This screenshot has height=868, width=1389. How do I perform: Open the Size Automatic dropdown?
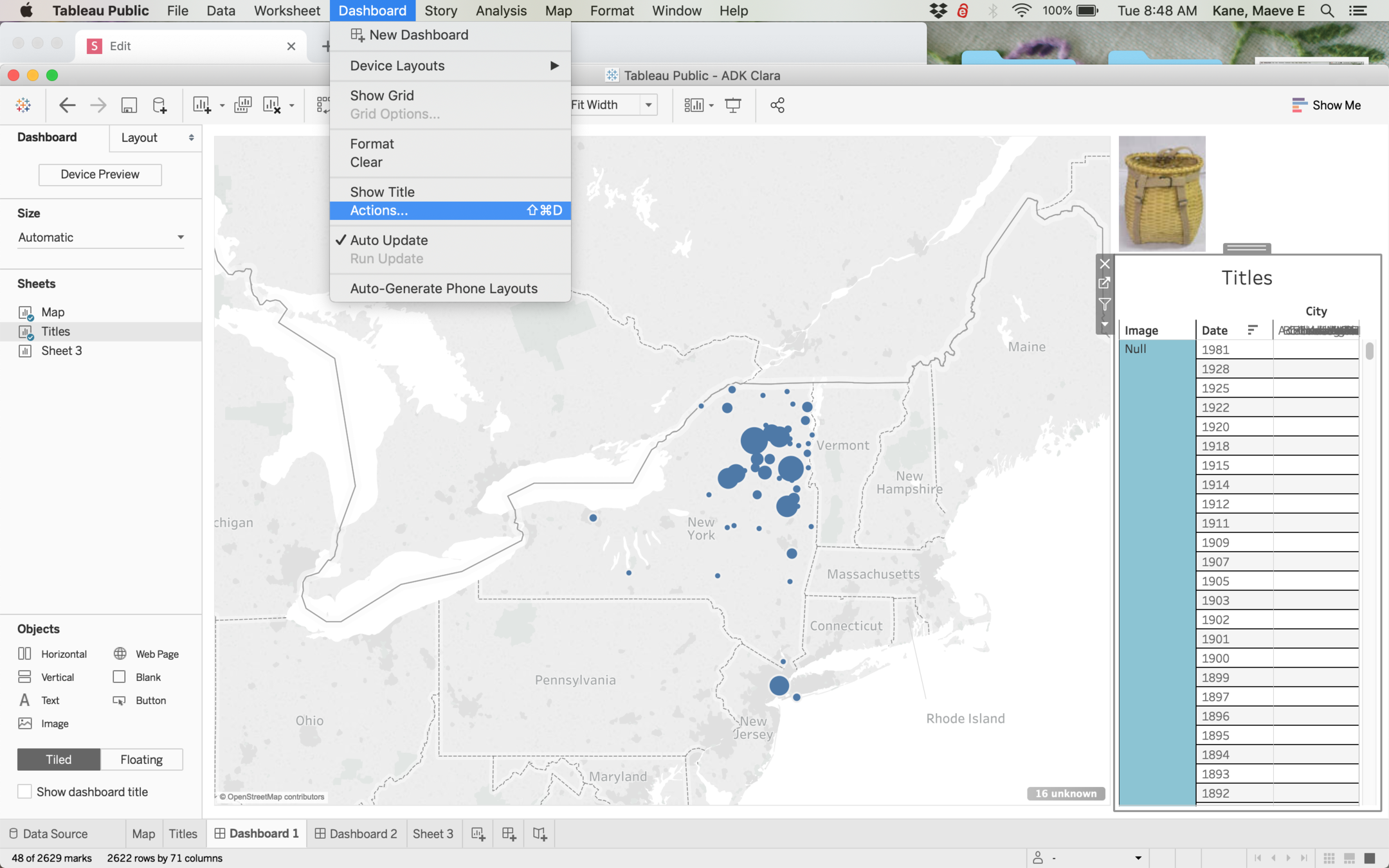coord(100,237)
